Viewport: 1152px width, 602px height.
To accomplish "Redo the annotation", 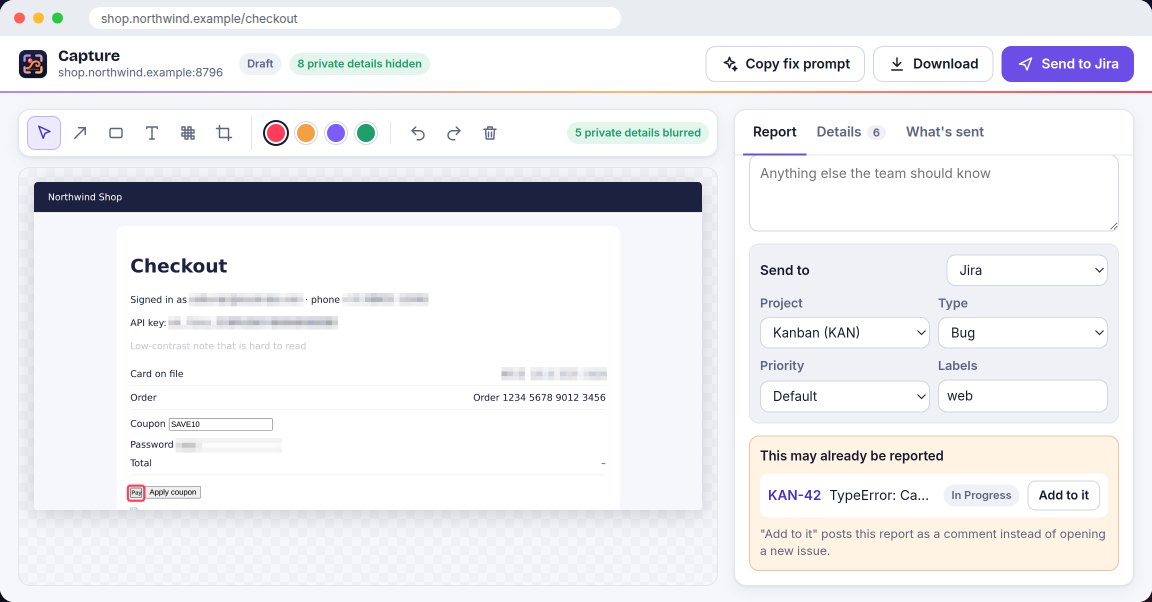I will click(x=454, y=133).
